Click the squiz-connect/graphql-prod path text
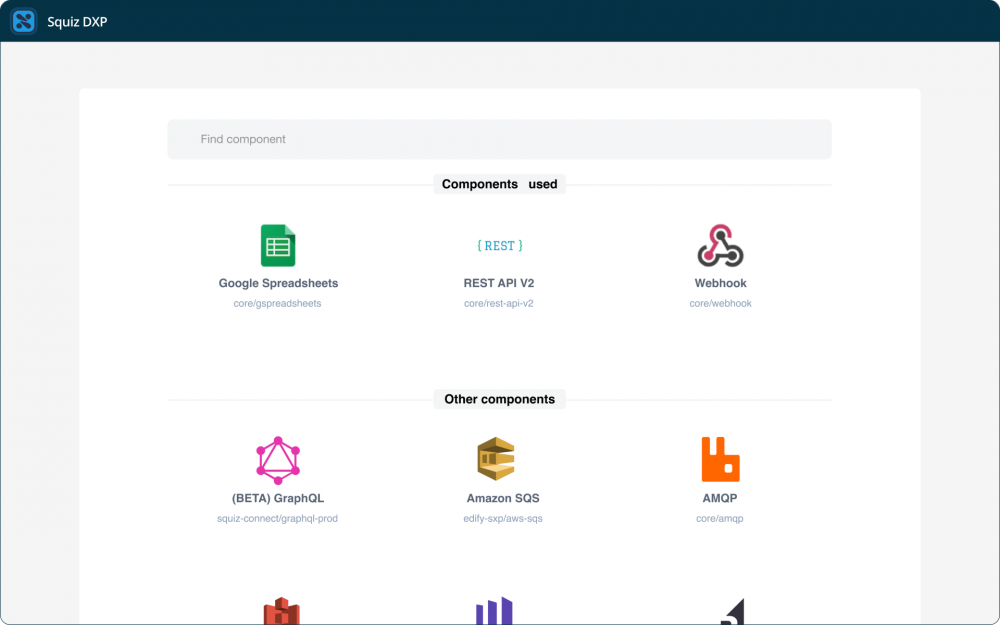This screenshot has width=1000, height=625. [278, 518]
